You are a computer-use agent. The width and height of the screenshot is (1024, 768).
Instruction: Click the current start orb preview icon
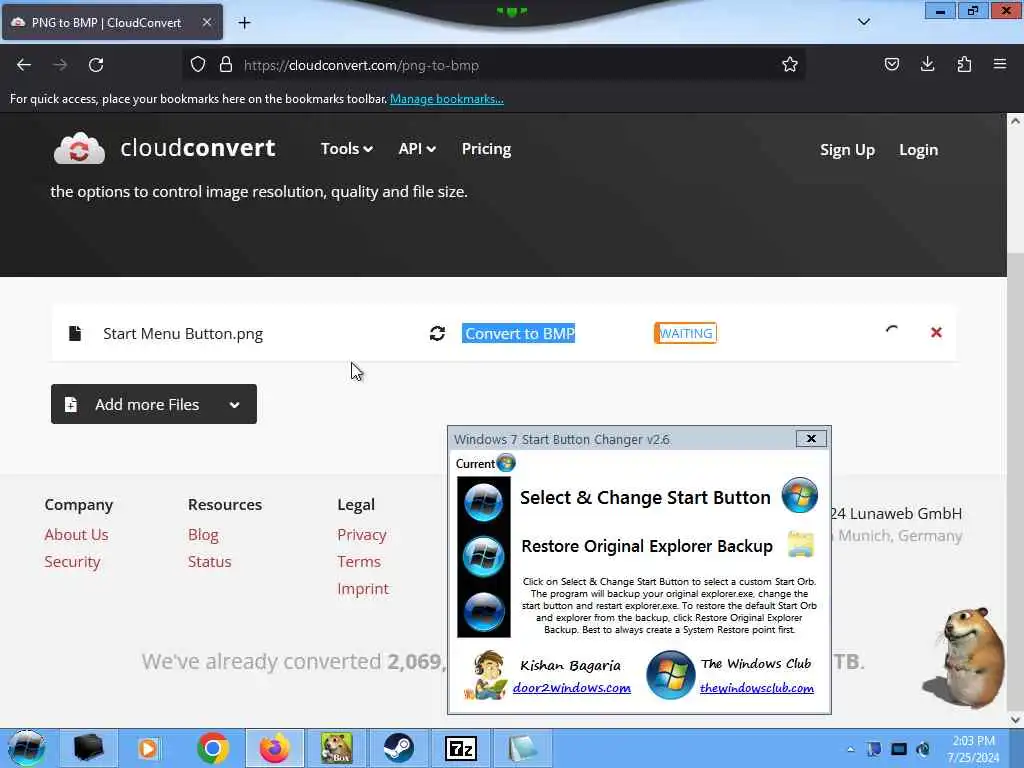click(506, 463)
